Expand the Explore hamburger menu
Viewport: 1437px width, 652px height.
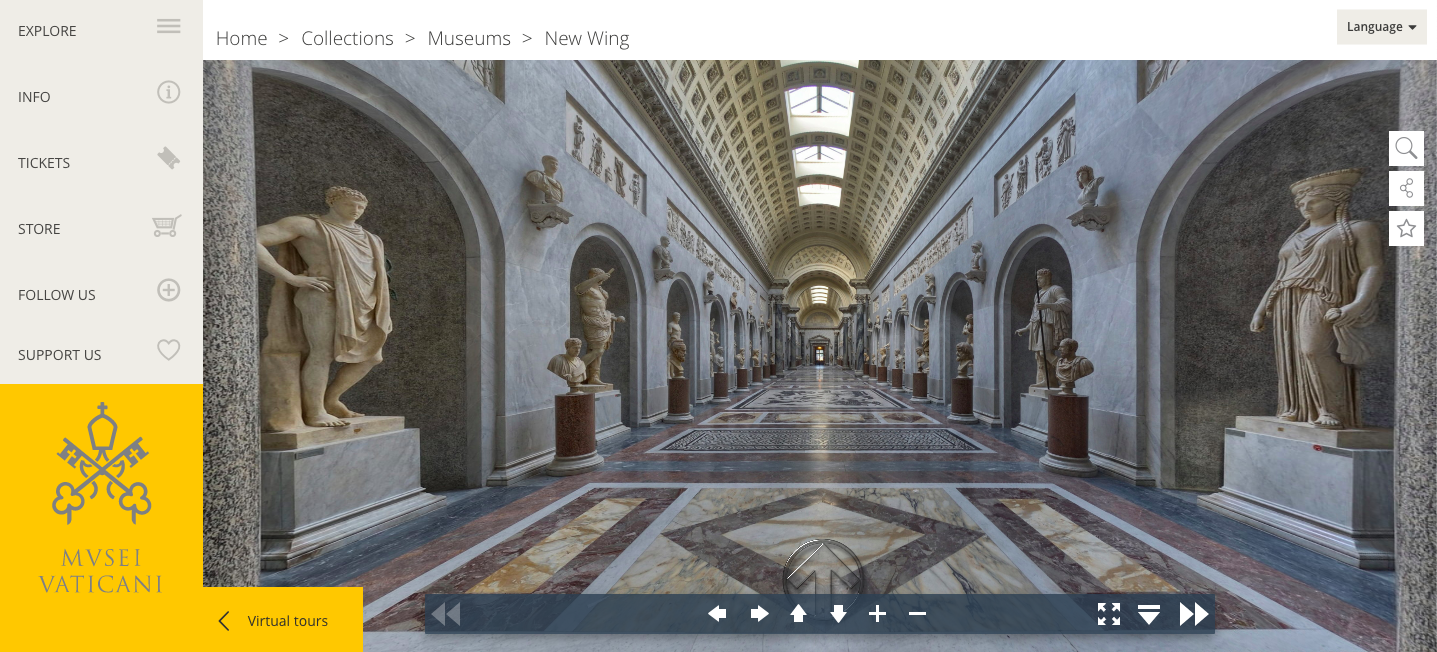coord(168,27)
